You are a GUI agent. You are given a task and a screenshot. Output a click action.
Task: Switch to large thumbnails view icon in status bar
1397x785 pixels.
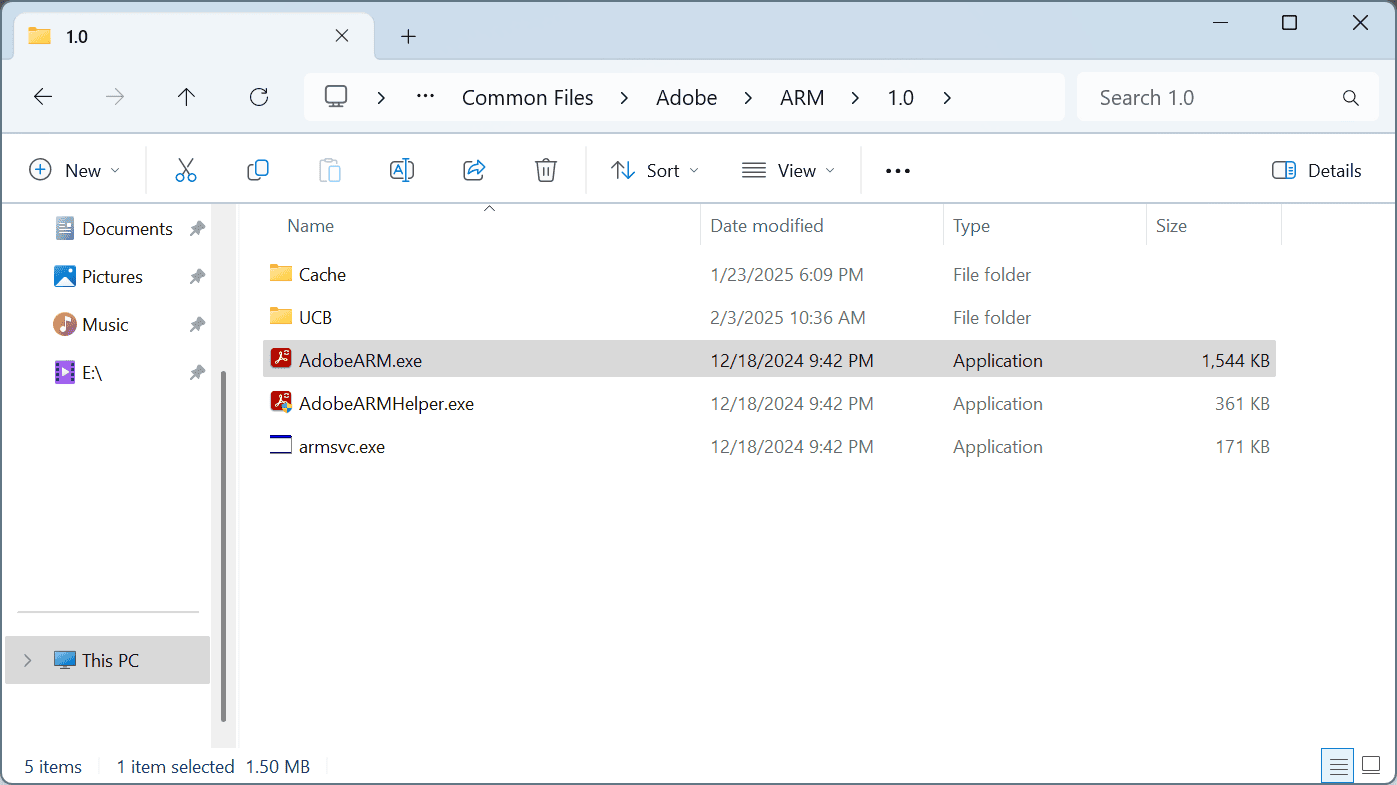(1371, 766)
